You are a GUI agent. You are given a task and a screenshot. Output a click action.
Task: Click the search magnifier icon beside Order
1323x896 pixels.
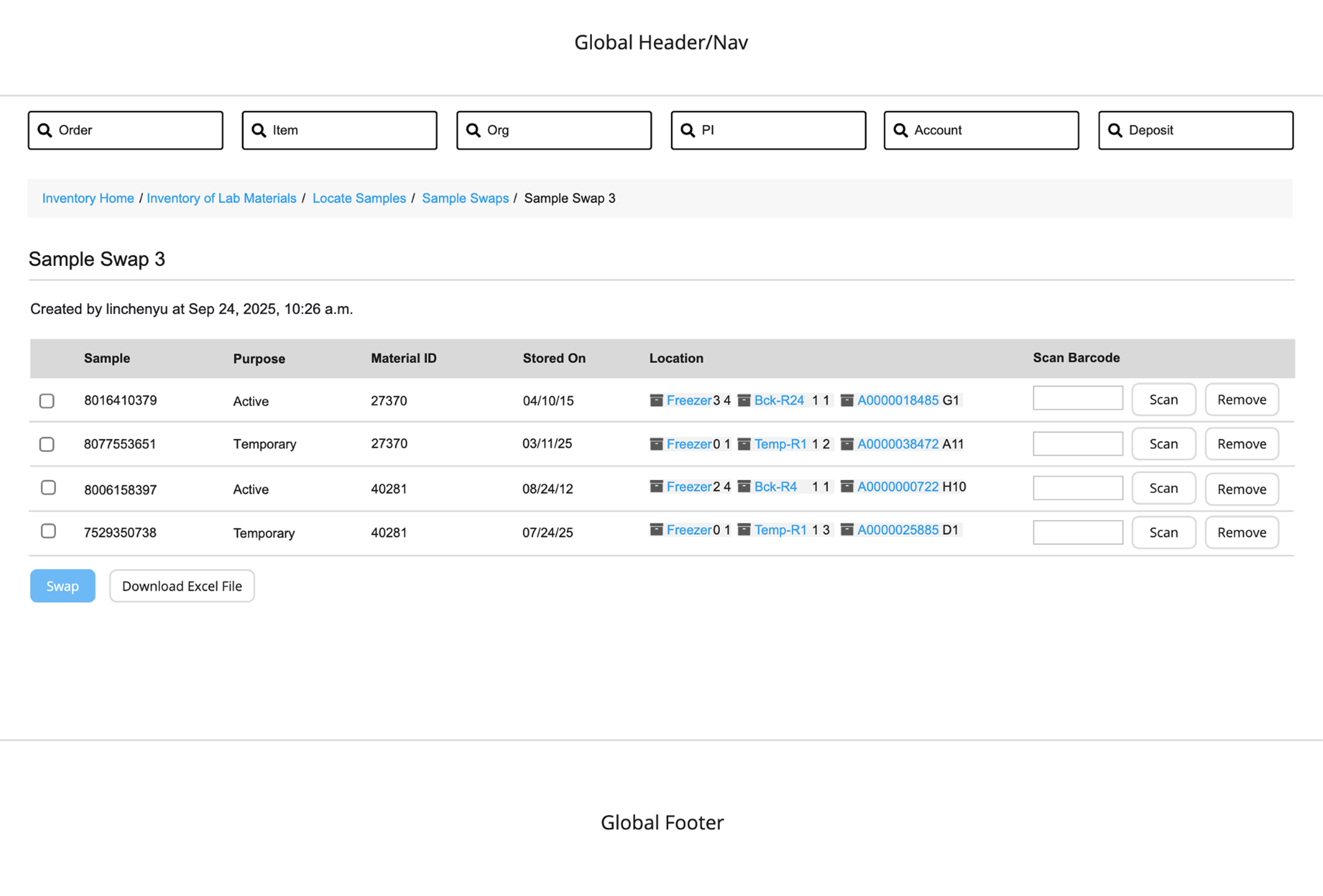pyautogui.click(x=44, y=131)
